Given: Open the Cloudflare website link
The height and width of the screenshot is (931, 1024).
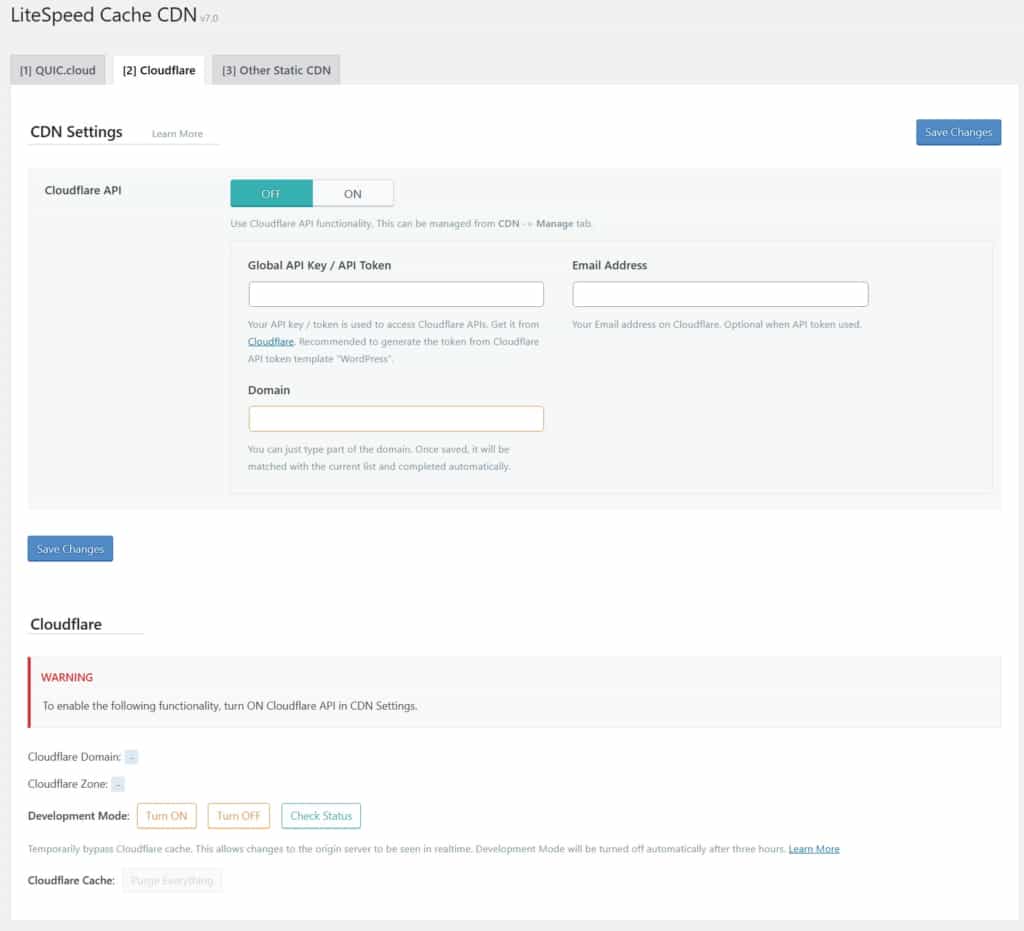Looking at the screenshot, I should coord(271,341).
